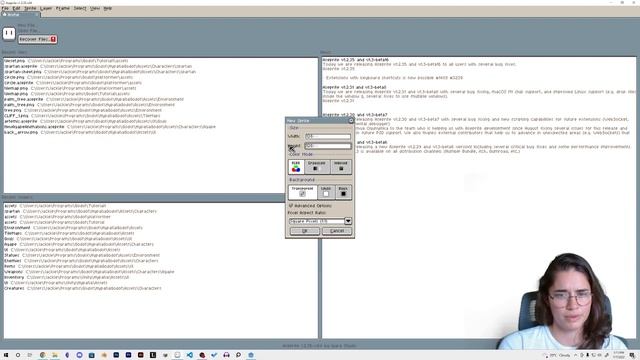Close the New Sprite dialog using its X
The height and width of the screenshot is (360, 640).
click(x=351, y=120)
